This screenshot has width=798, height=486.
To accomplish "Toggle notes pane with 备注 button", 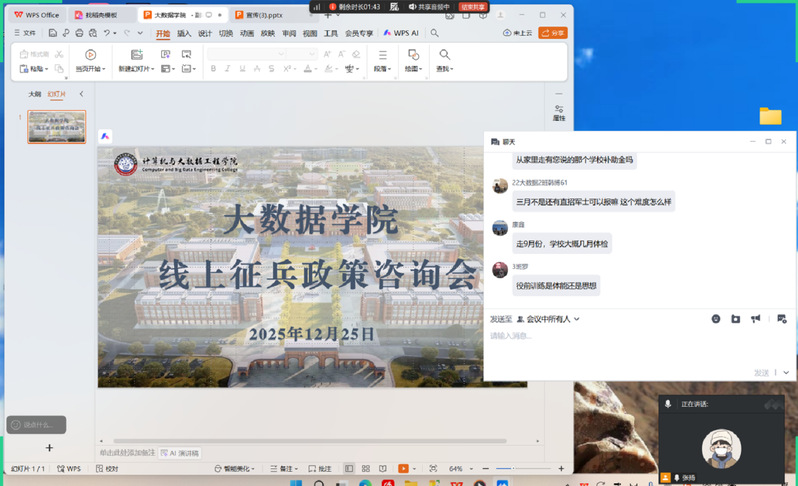I will (x=285, y=468).
